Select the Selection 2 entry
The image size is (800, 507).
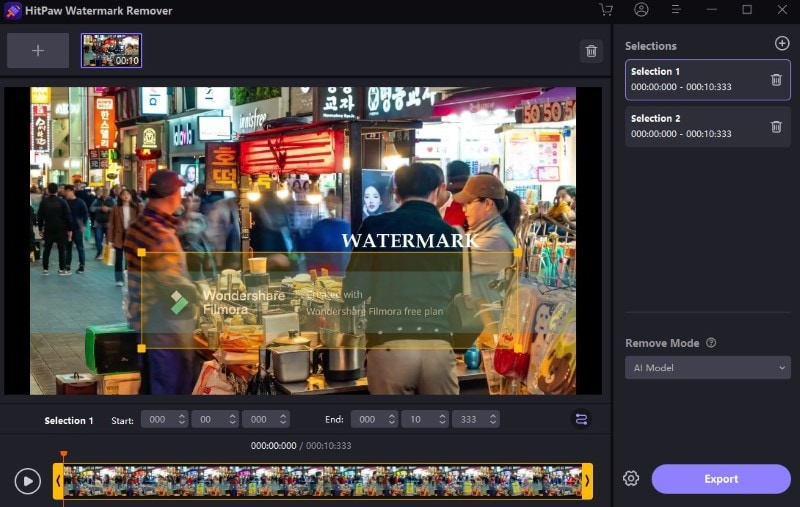click(x=707, y=126)
